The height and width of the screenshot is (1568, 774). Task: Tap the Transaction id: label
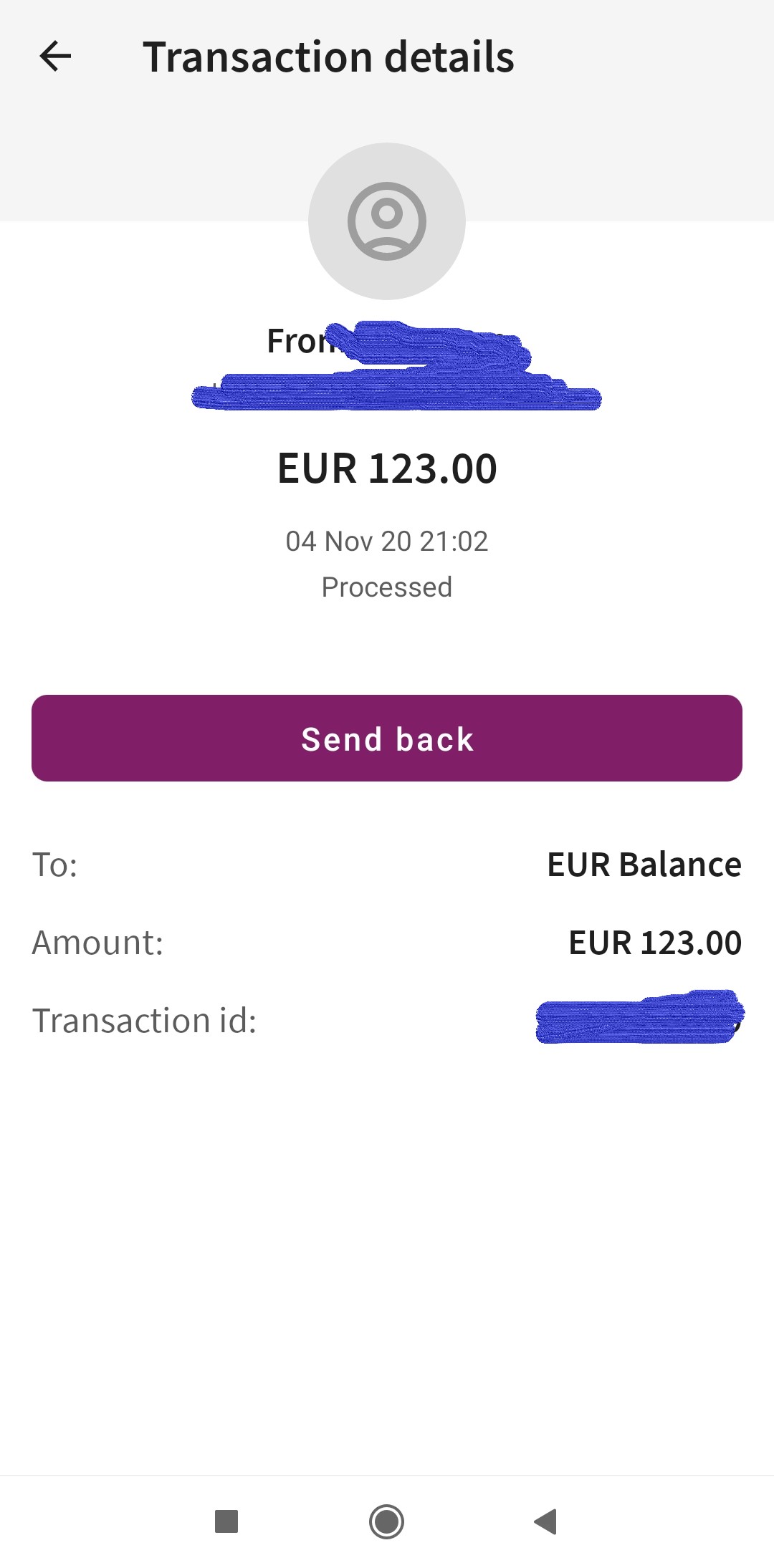click(145, 1021)
